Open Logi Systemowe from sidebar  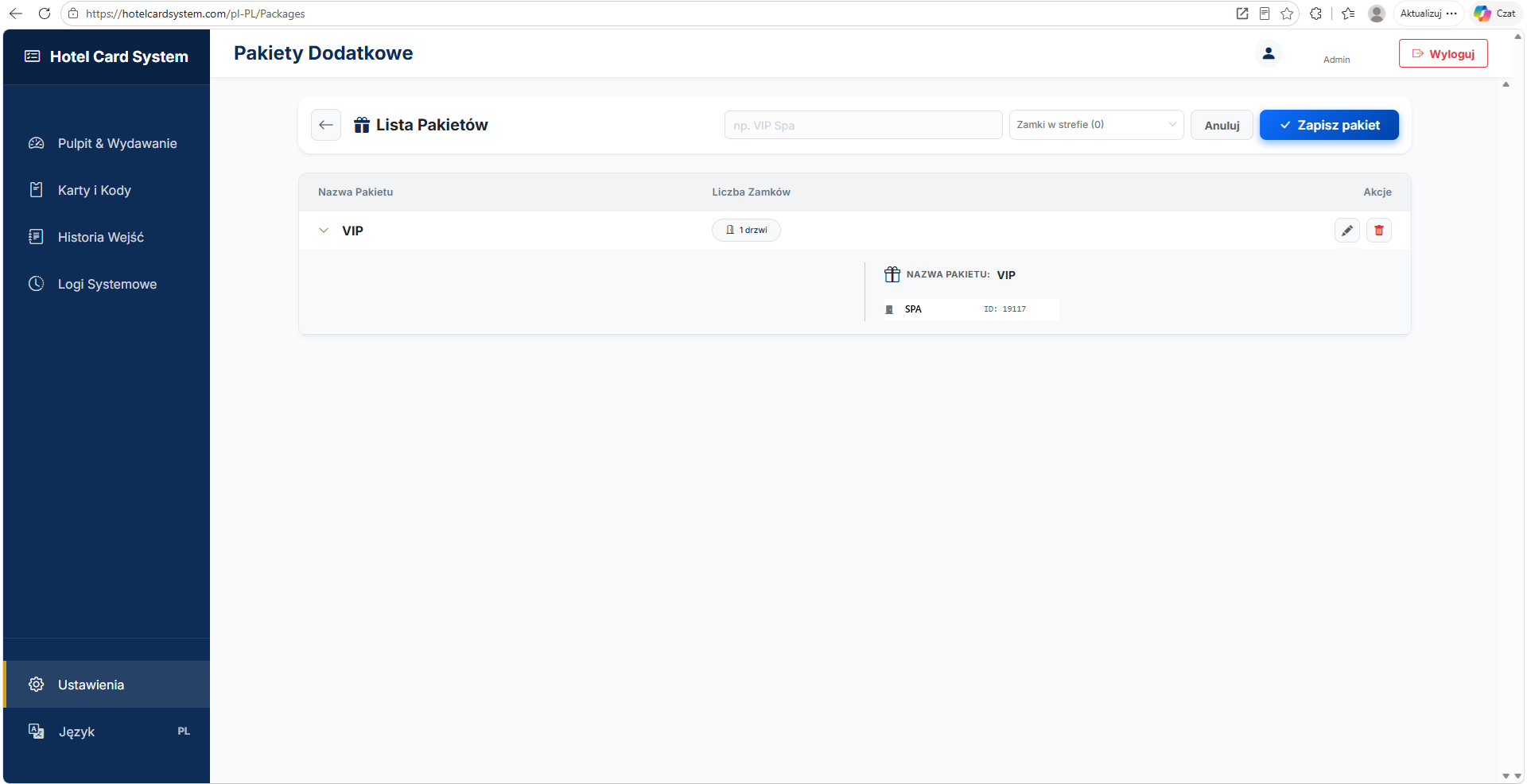click(x=107, y=284)
